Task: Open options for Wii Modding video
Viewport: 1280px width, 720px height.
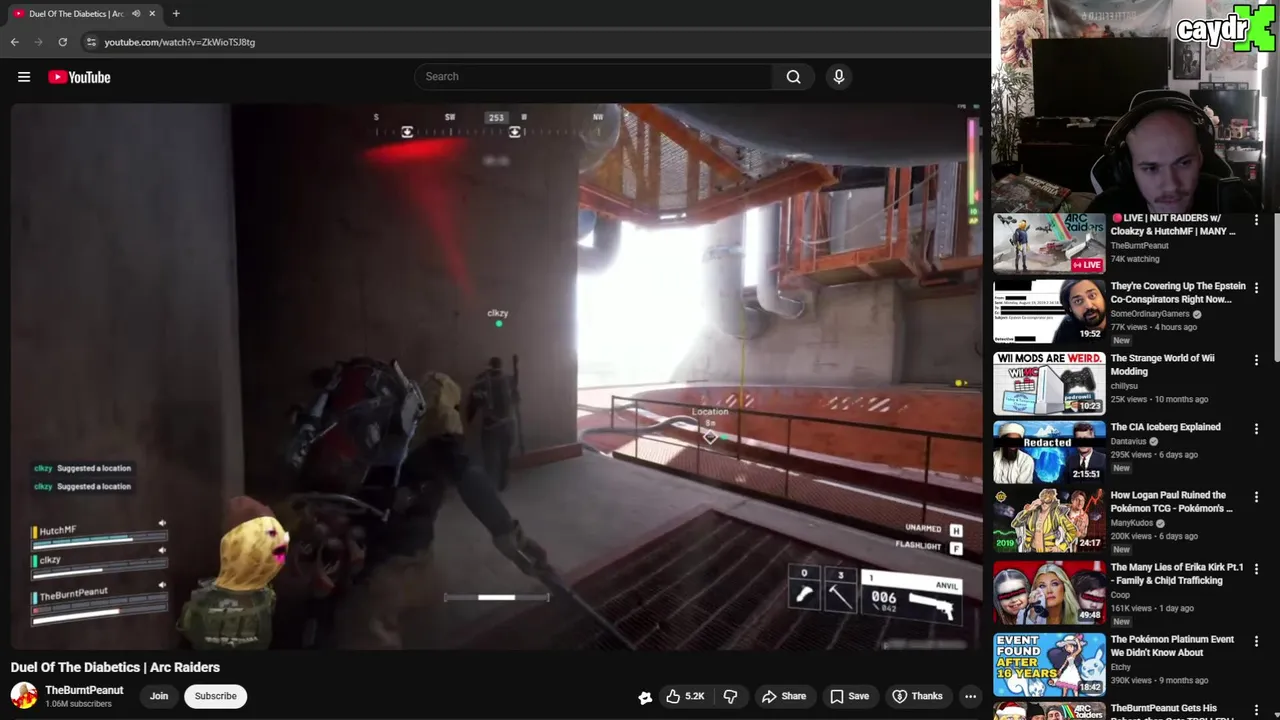Action: pyautogui.click(x=1257, y=359)
